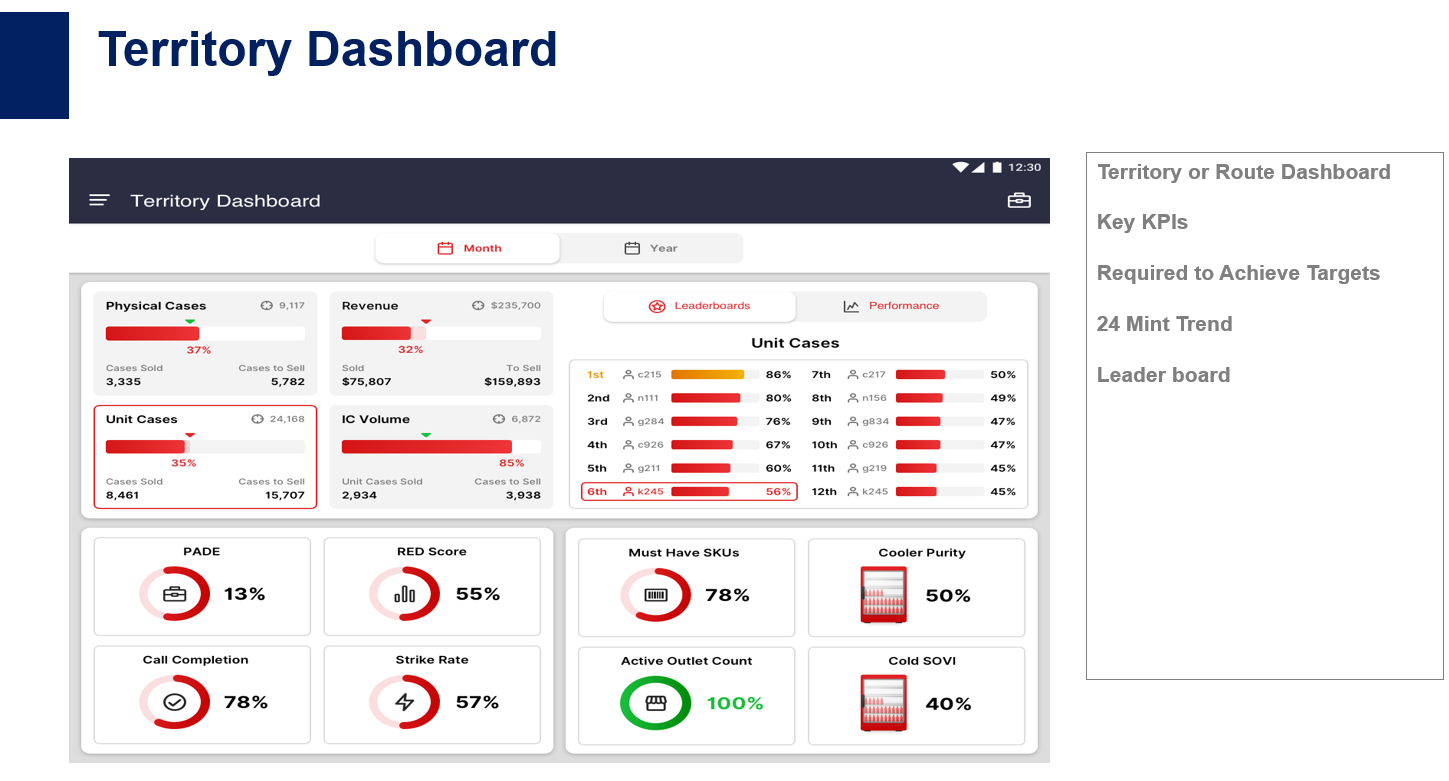1449x781 pixels.
Task: Click the RED Score bar chart icon
Action: [404, 594]
